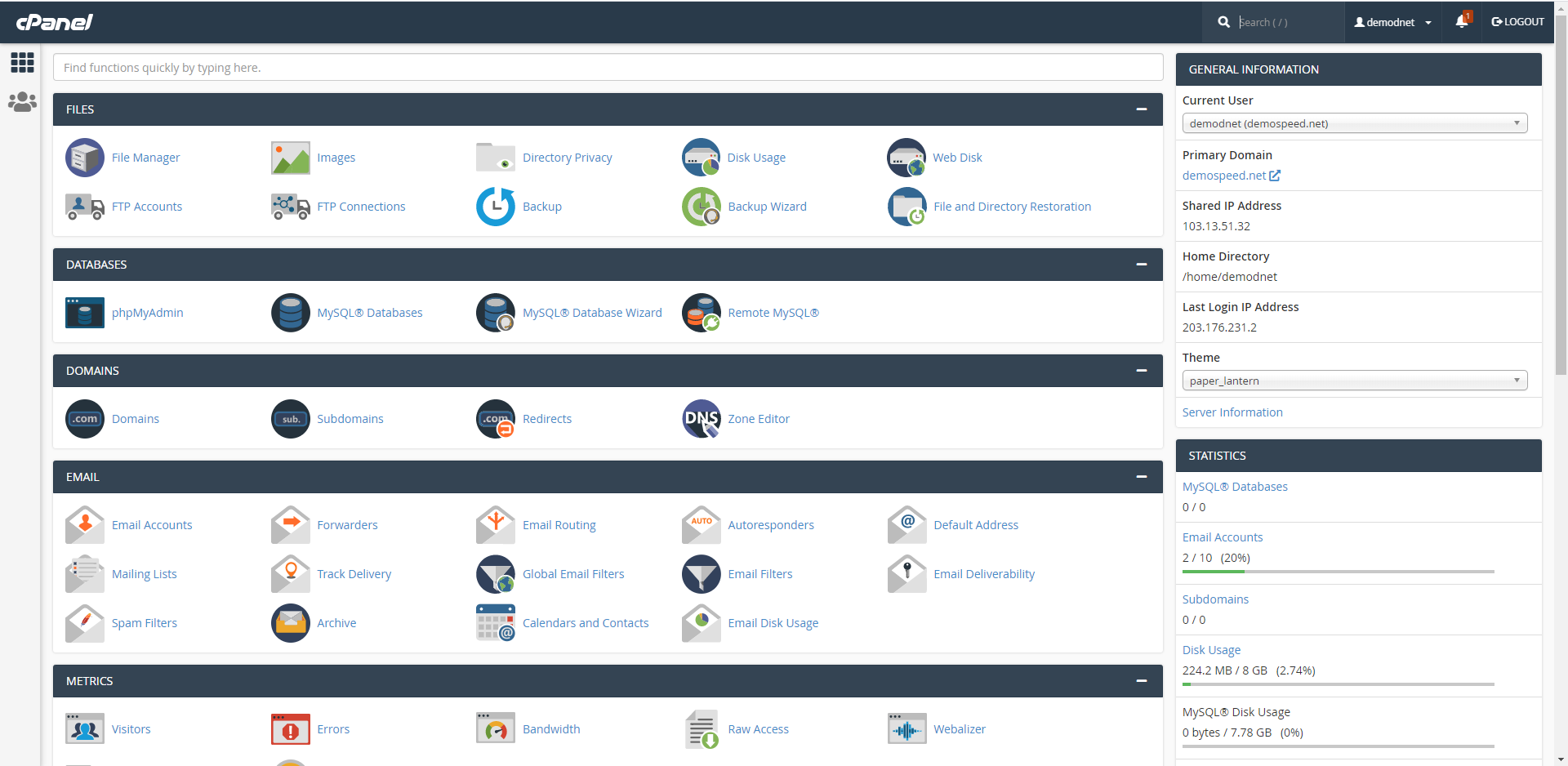Open the demodnet account menu
1568x766 pixels.
pos(1392,22)
